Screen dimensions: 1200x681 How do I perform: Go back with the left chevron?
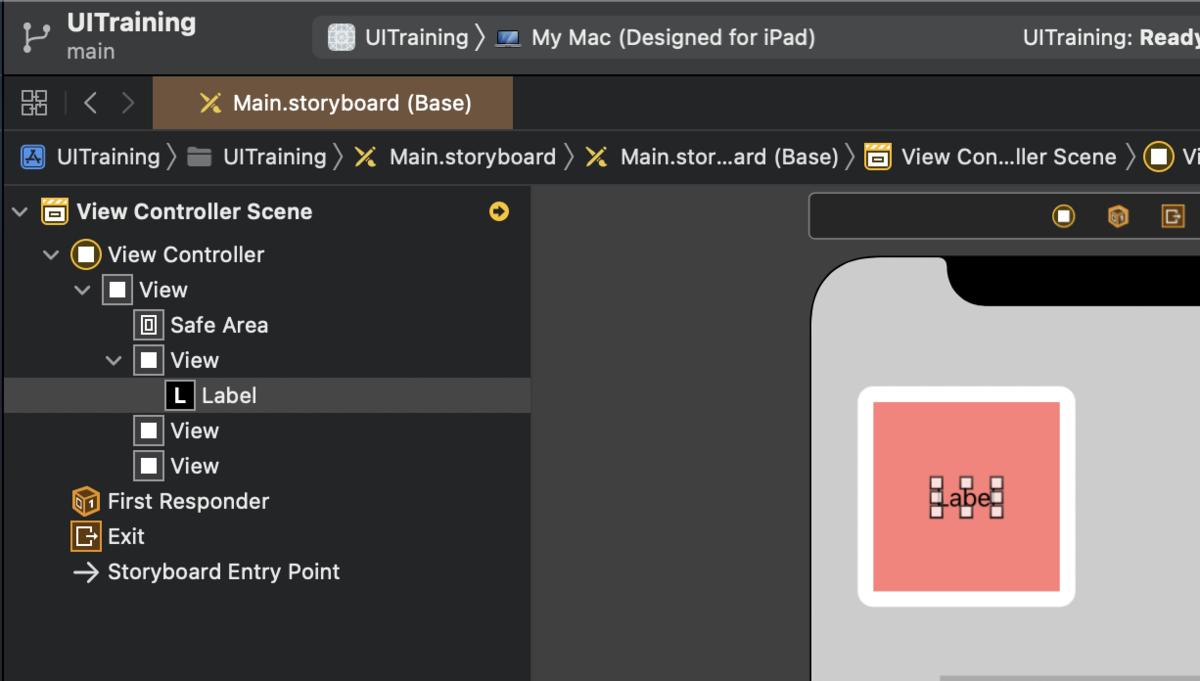[91, 103]
